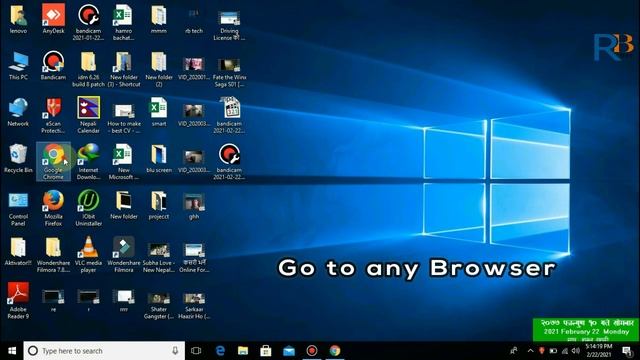Select the VLC media player shortcut

point(89,255)
